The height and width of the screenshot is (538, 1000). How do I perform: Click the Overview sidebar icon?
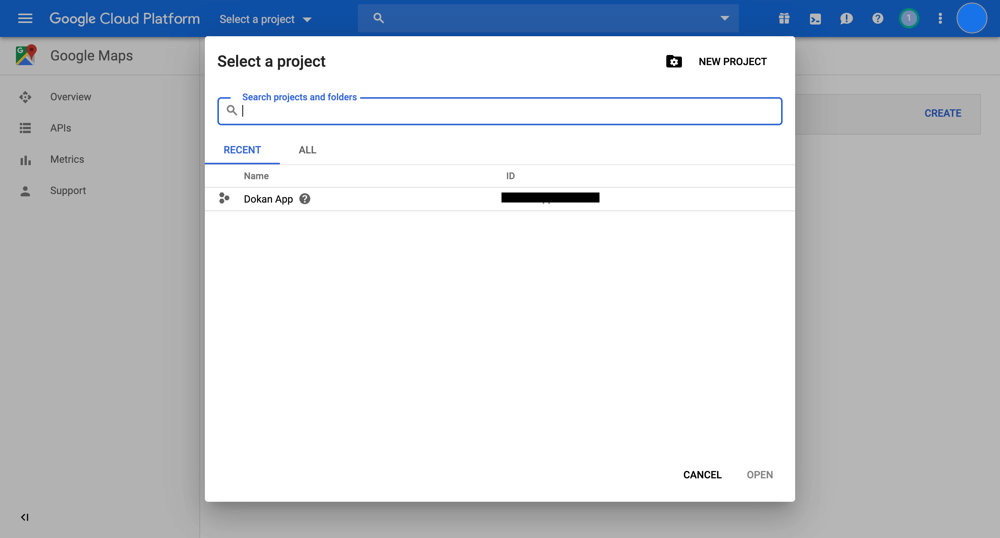point(25,97)
